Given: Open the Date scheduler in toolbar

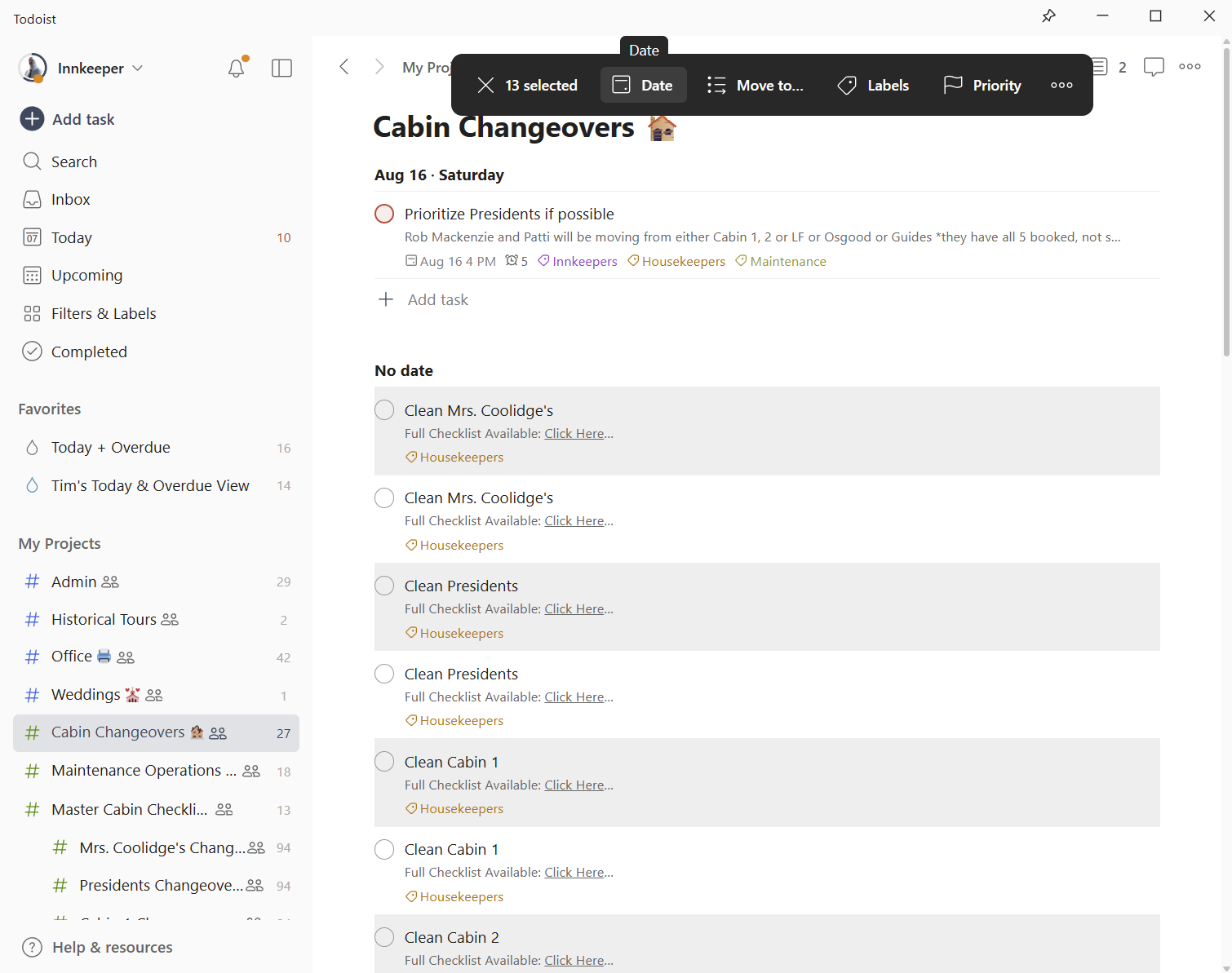Looking at the screenshot, I should [643, 86].
